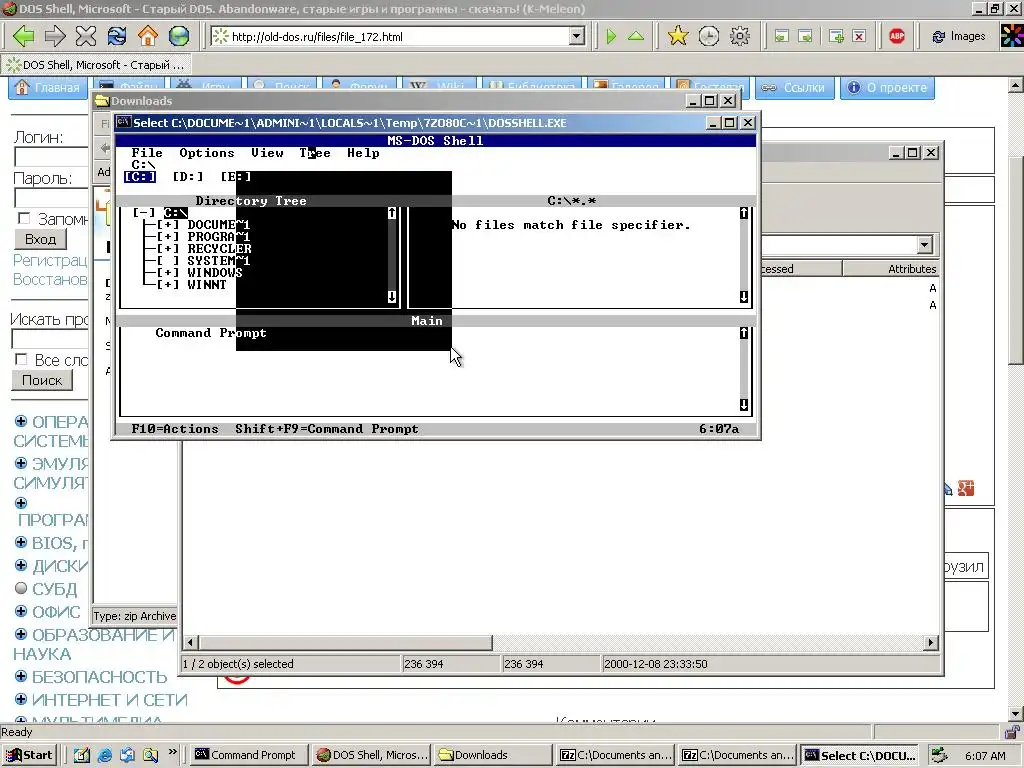Click the Вход login button
Viewport: 1024px width, 768px height.
pos(40,239)
